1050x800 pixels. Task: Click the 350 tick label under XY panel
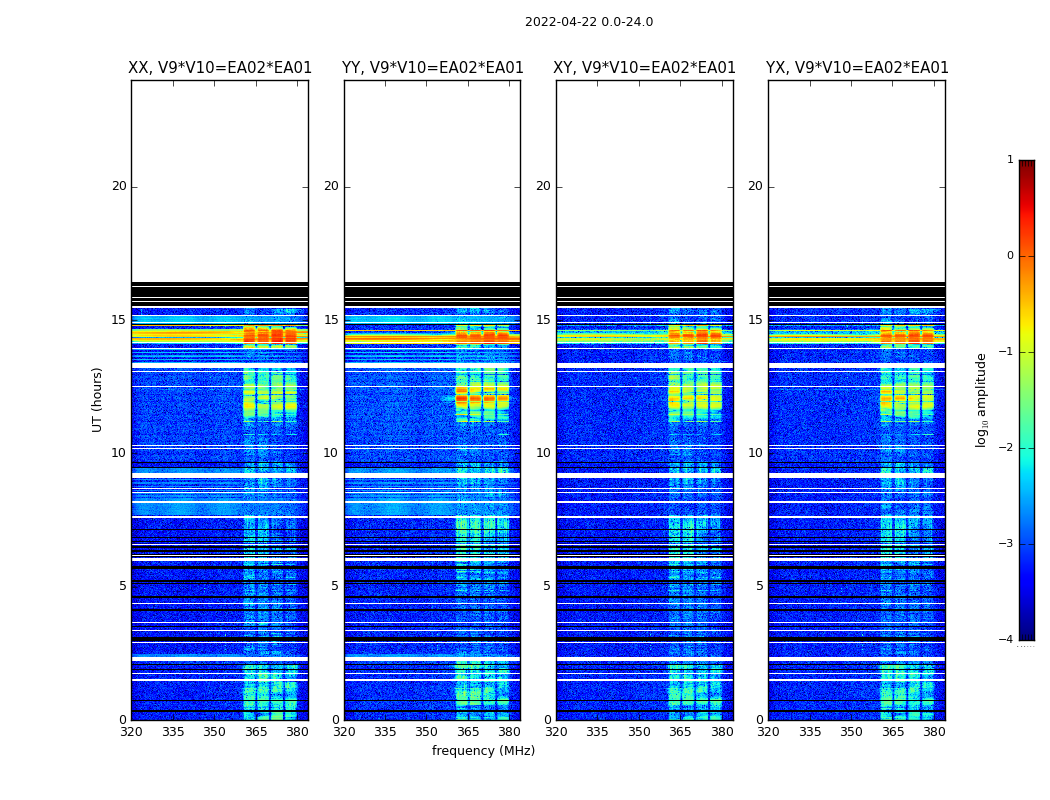coord(639,732)
